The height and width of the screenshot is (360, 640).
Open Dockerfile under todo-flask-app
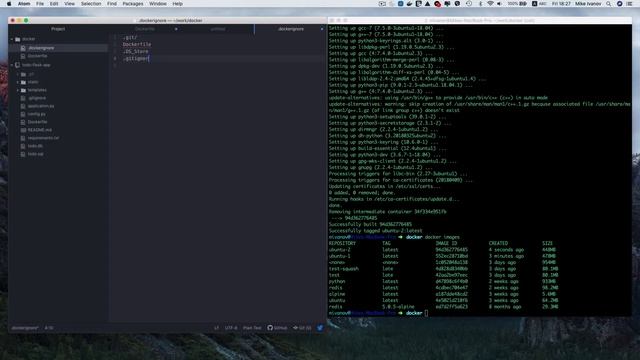tap(38, 122)
